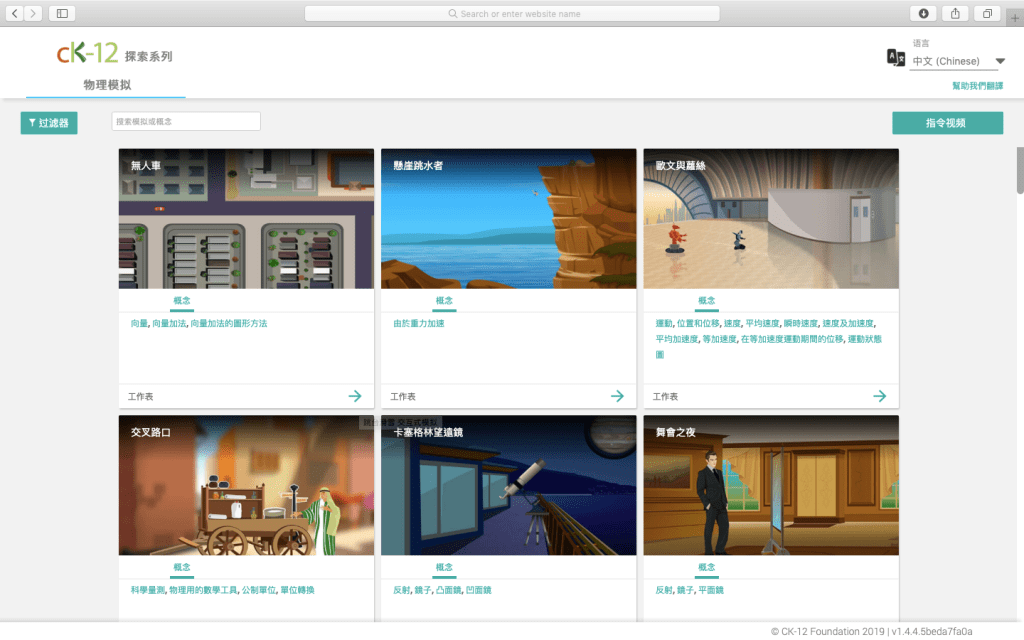
Task: Select the 物理模拟 tab
Action: click(106, 86)
